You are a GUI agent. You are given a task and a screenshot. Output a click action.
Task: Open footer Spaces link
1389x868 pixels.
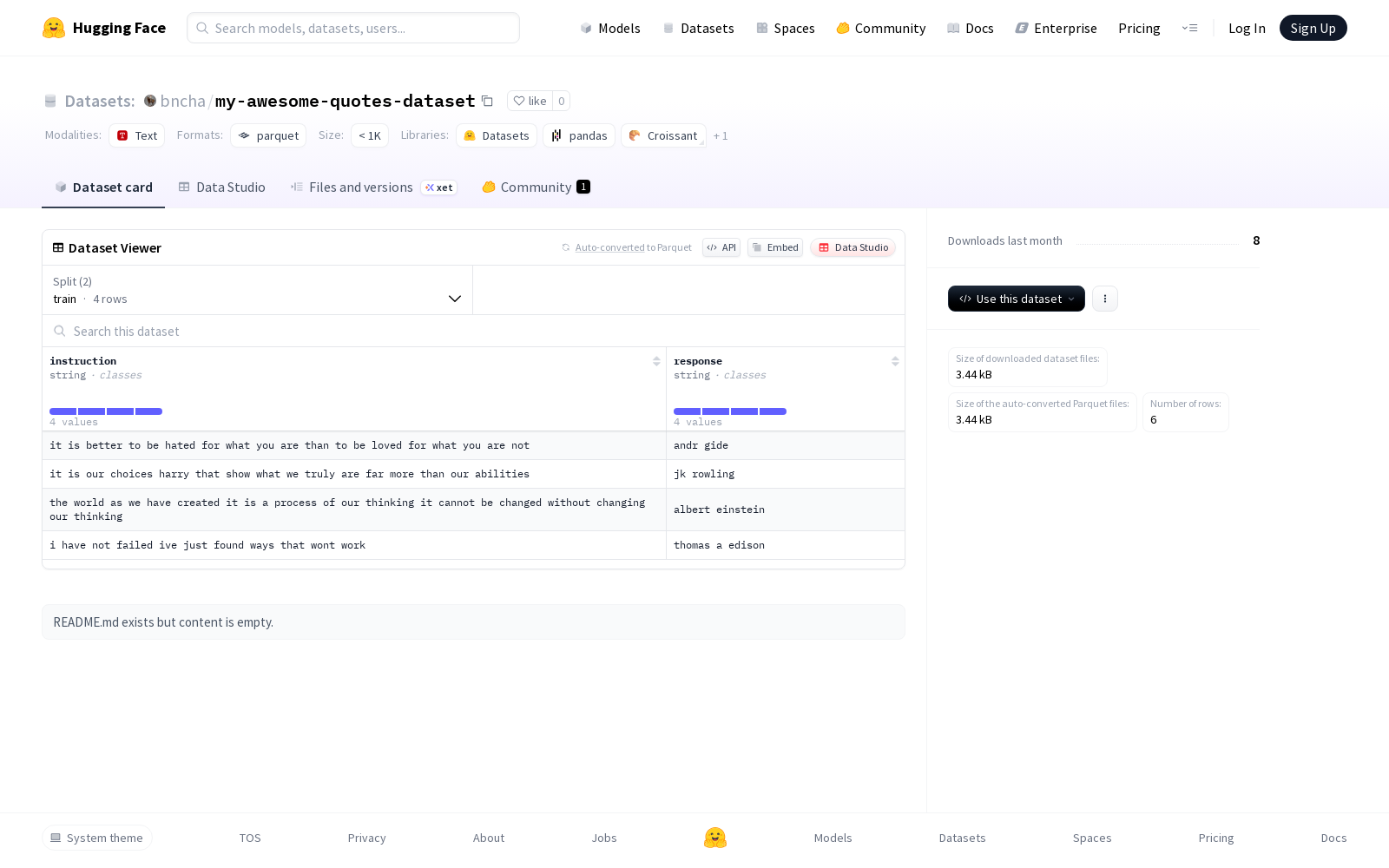click(x=1092, y=838)
